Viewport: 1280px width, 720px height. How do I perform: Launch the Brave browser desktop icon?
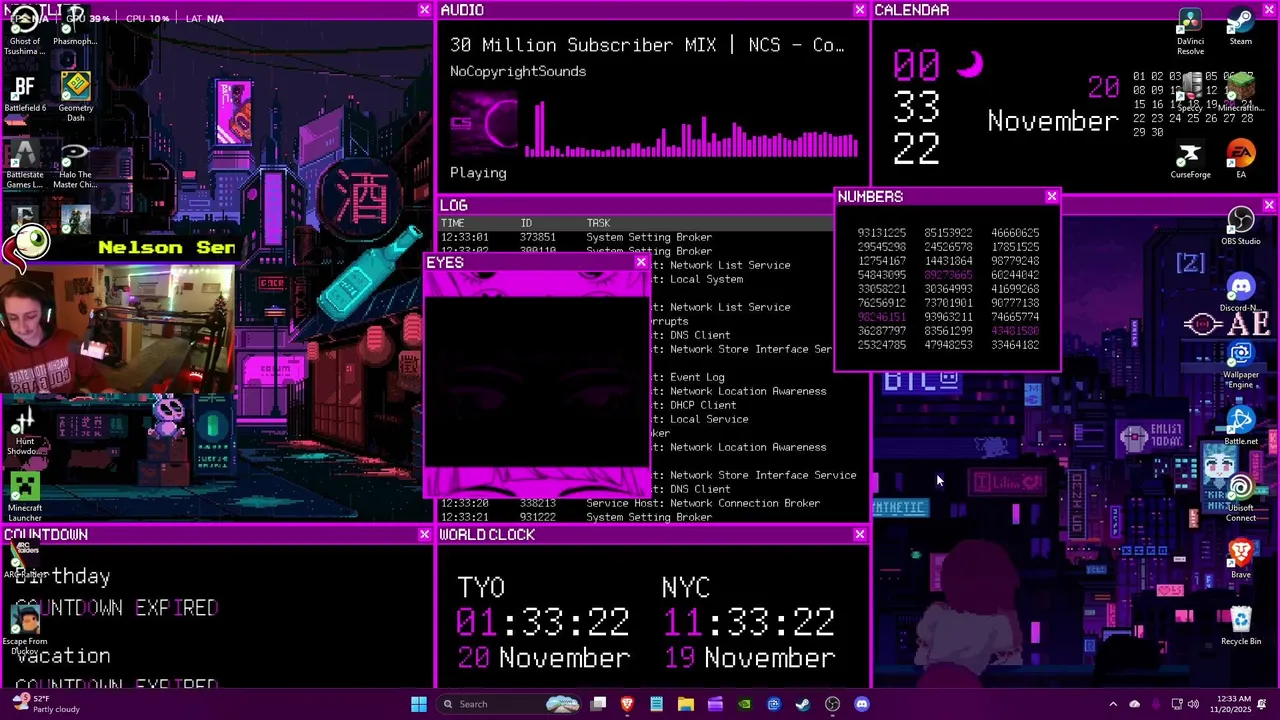pyautogui.click(x=1241, y=560)
